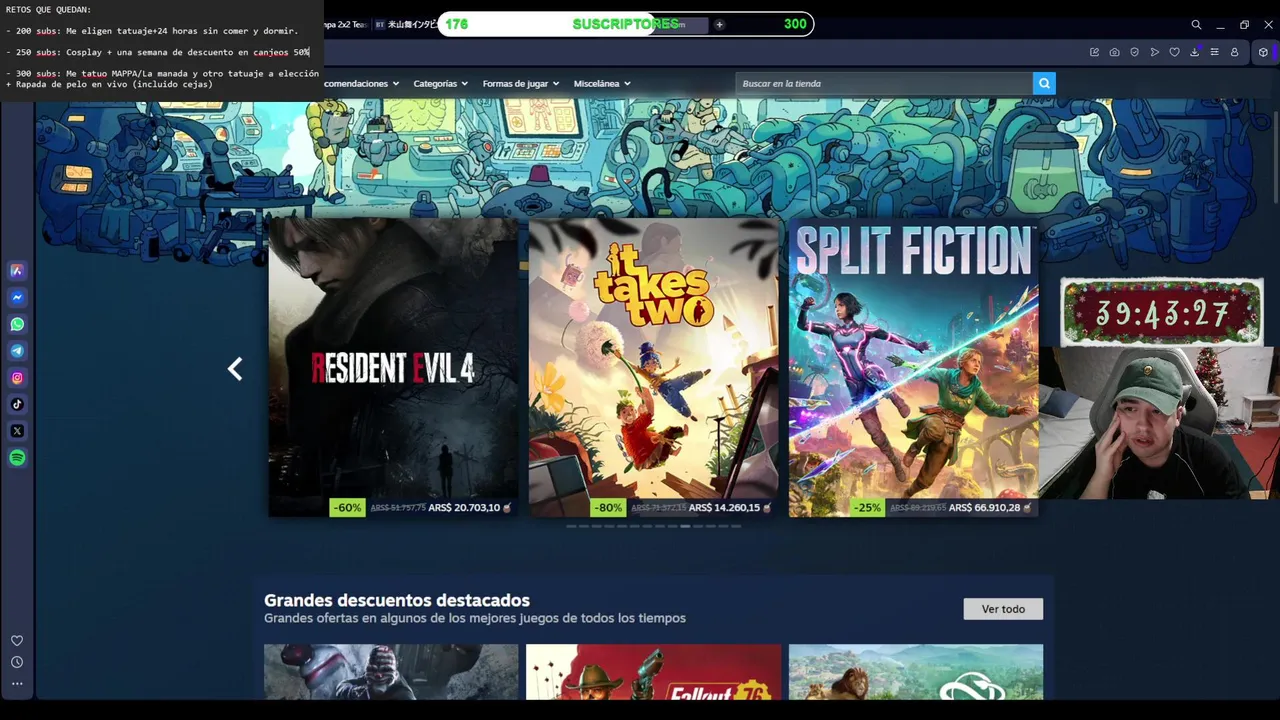Open TikTok from the sidebar
Image resolution: width=1280 pixels, height=720 pixels.
click(x=17, y=404)
